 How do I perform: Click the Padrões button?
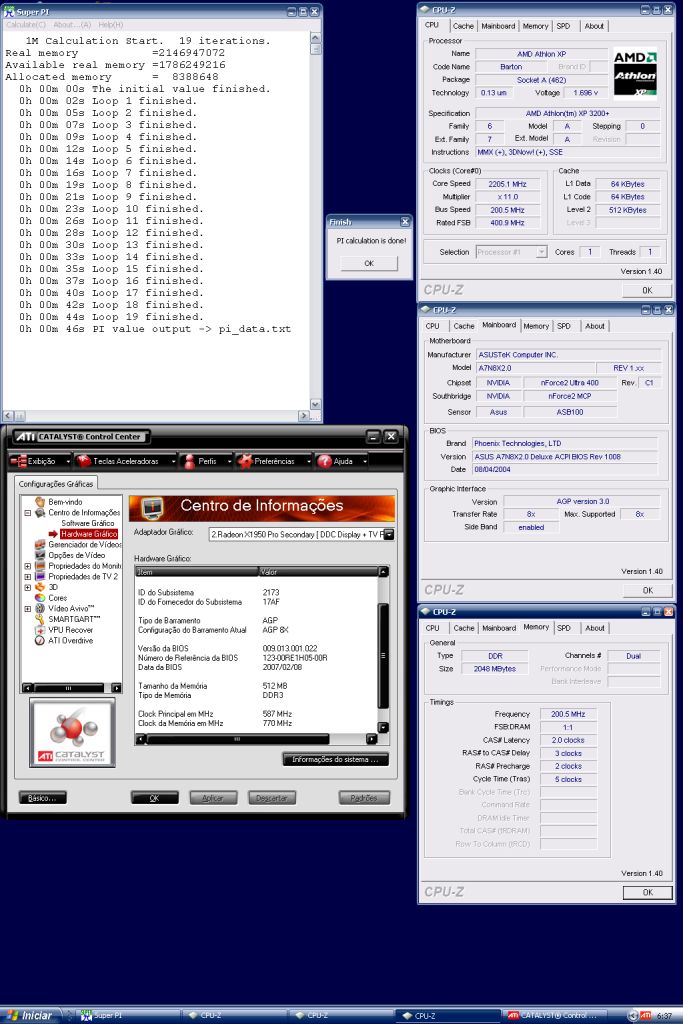point(364,798)
